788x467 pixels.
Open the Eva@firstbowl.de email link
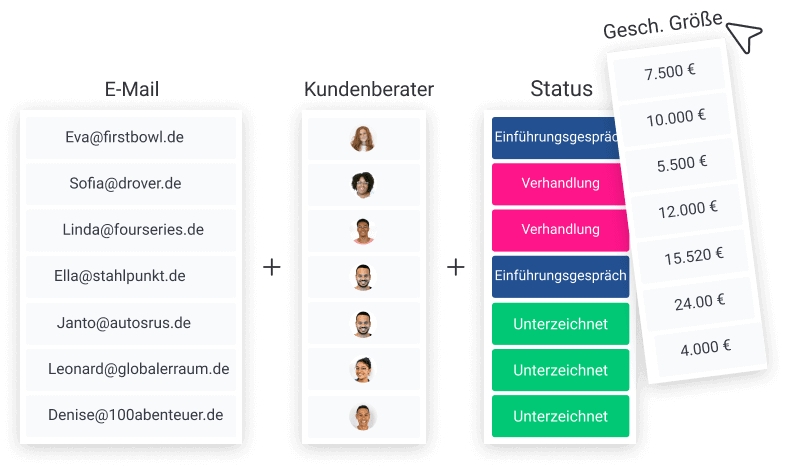[124, 137]
